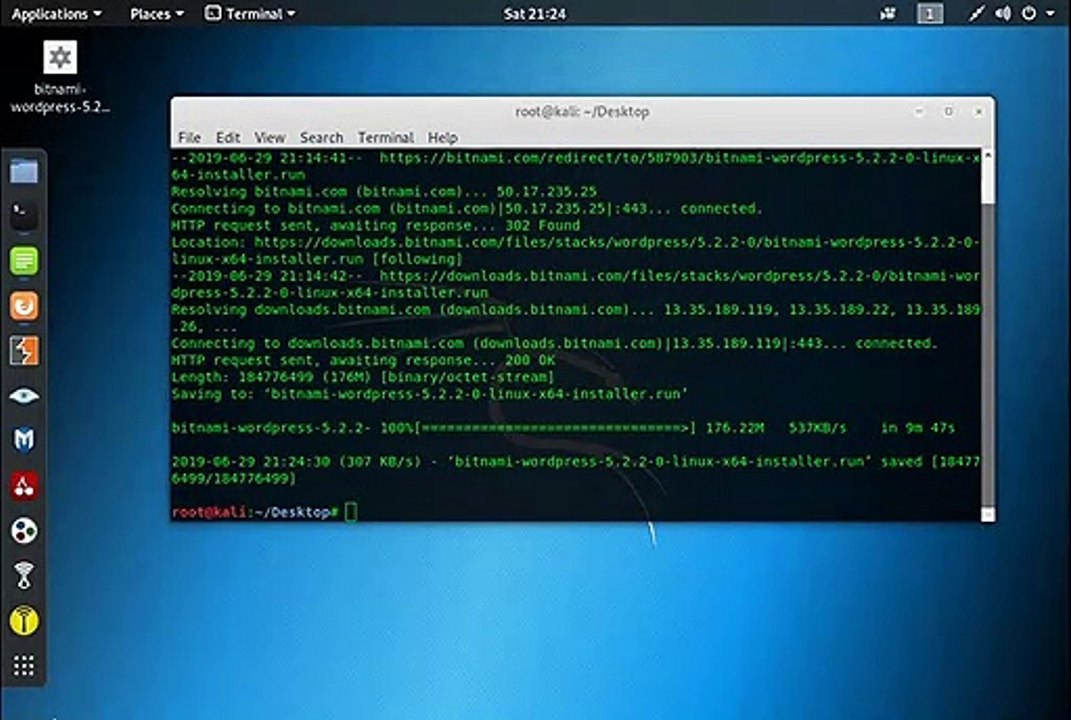1071x720 pixels.
Task: Click the "Location: https://downloads.bitnami.com" line
Action: coord(575,251)
